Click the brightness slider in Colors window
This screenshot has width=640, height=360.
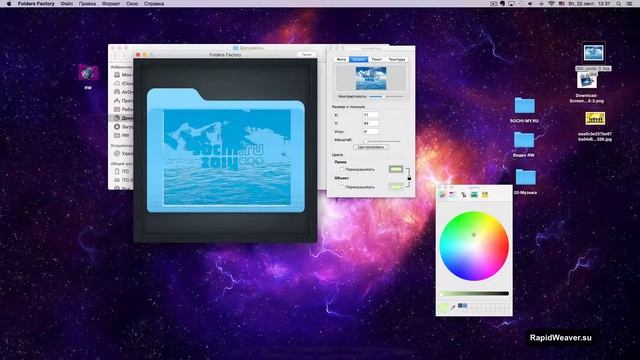pos(474,293)
